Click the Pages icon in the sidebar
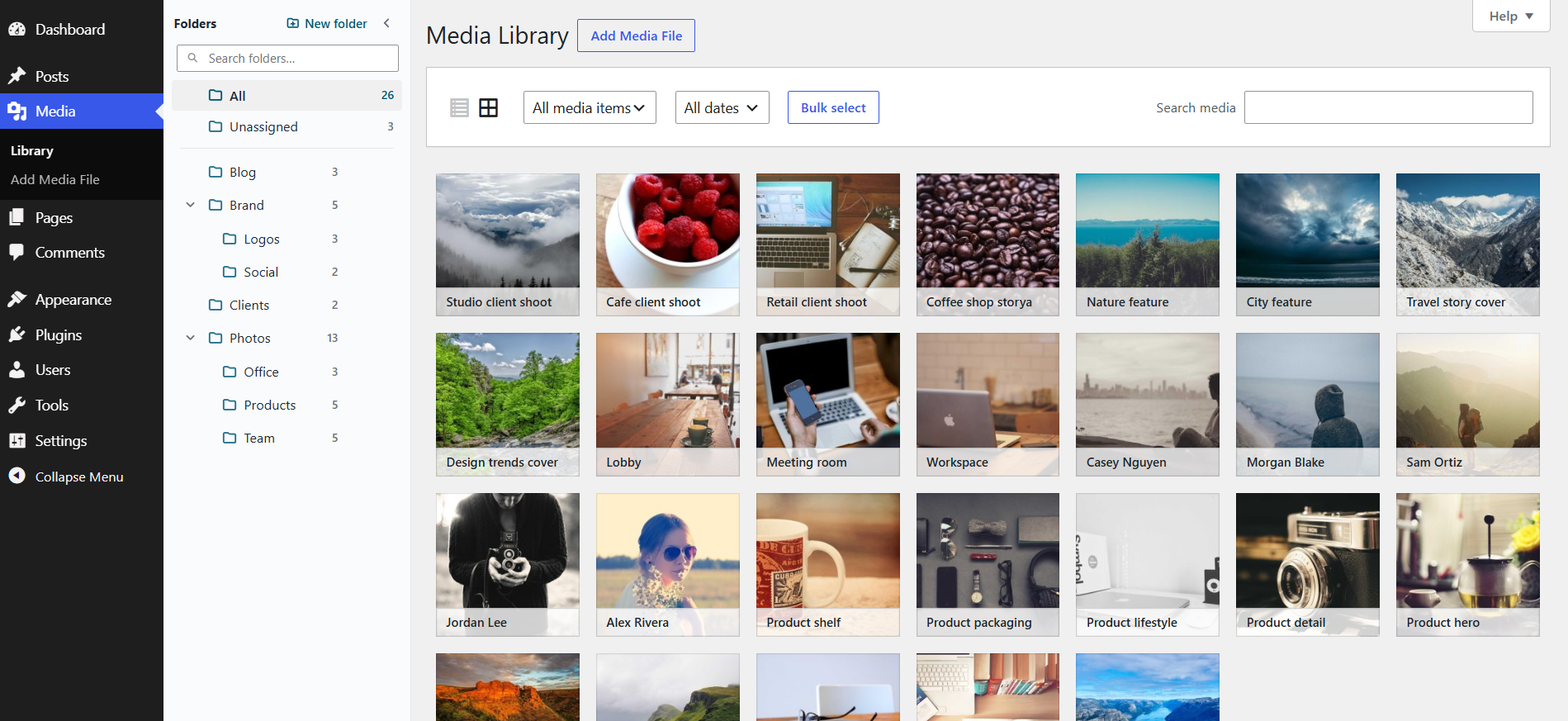1568x721 pixels. pos(17,217)
